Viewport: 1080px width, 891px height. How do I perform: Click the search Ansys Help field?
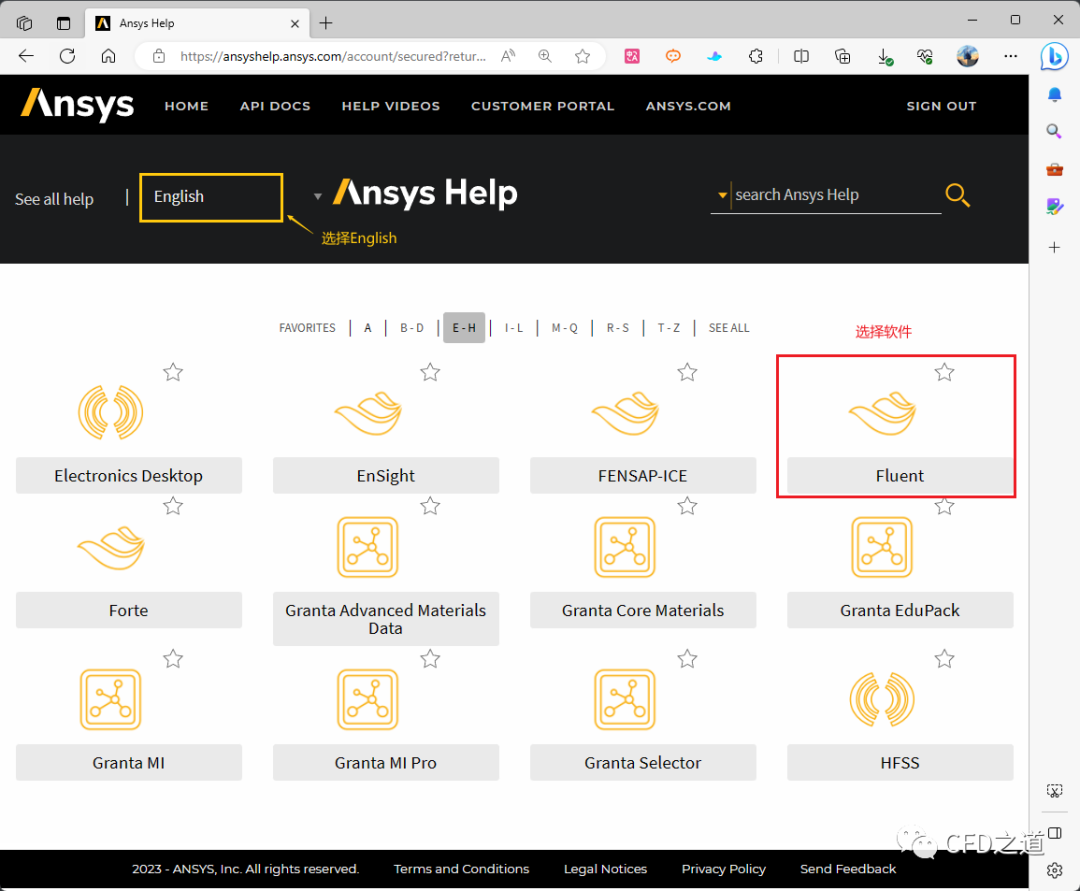[835, 195]
